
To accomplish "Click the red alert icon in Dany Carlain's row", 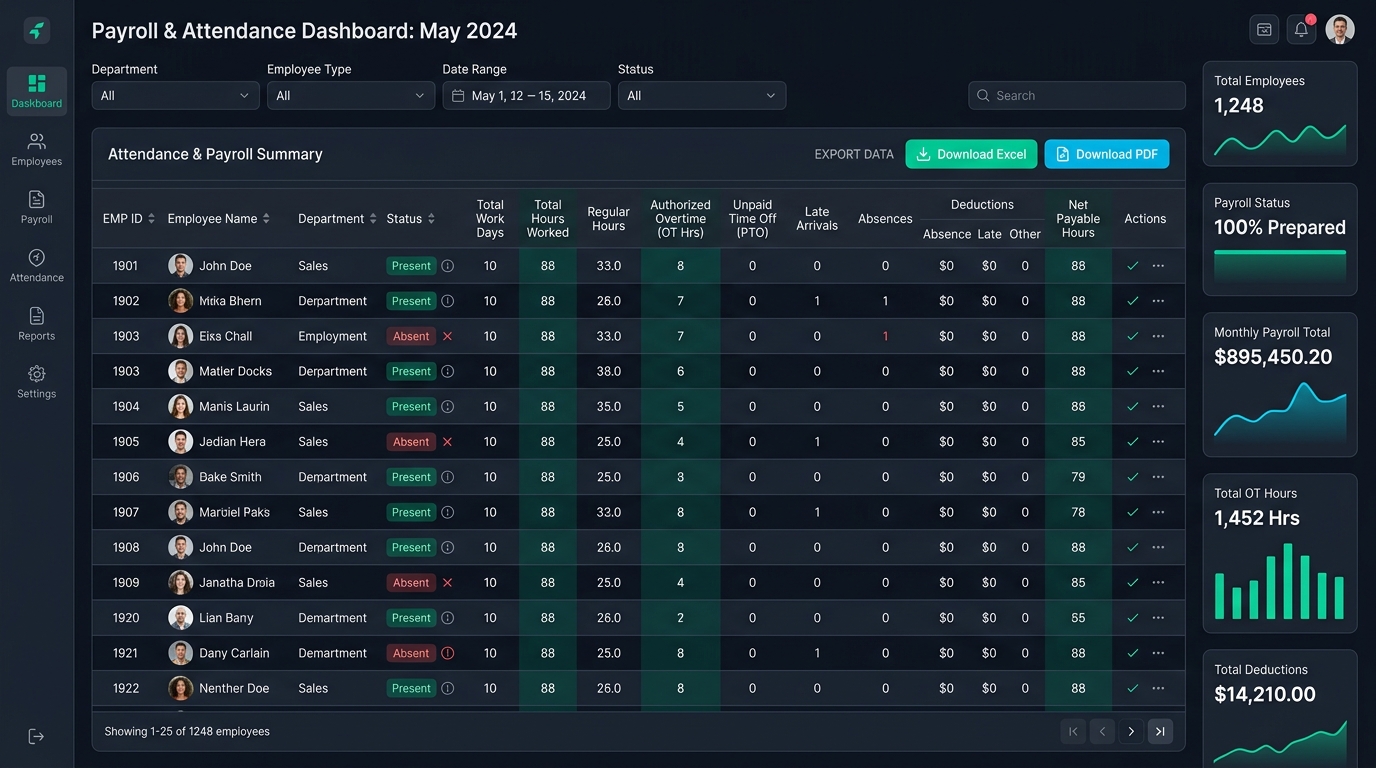I will click(448, 653).
